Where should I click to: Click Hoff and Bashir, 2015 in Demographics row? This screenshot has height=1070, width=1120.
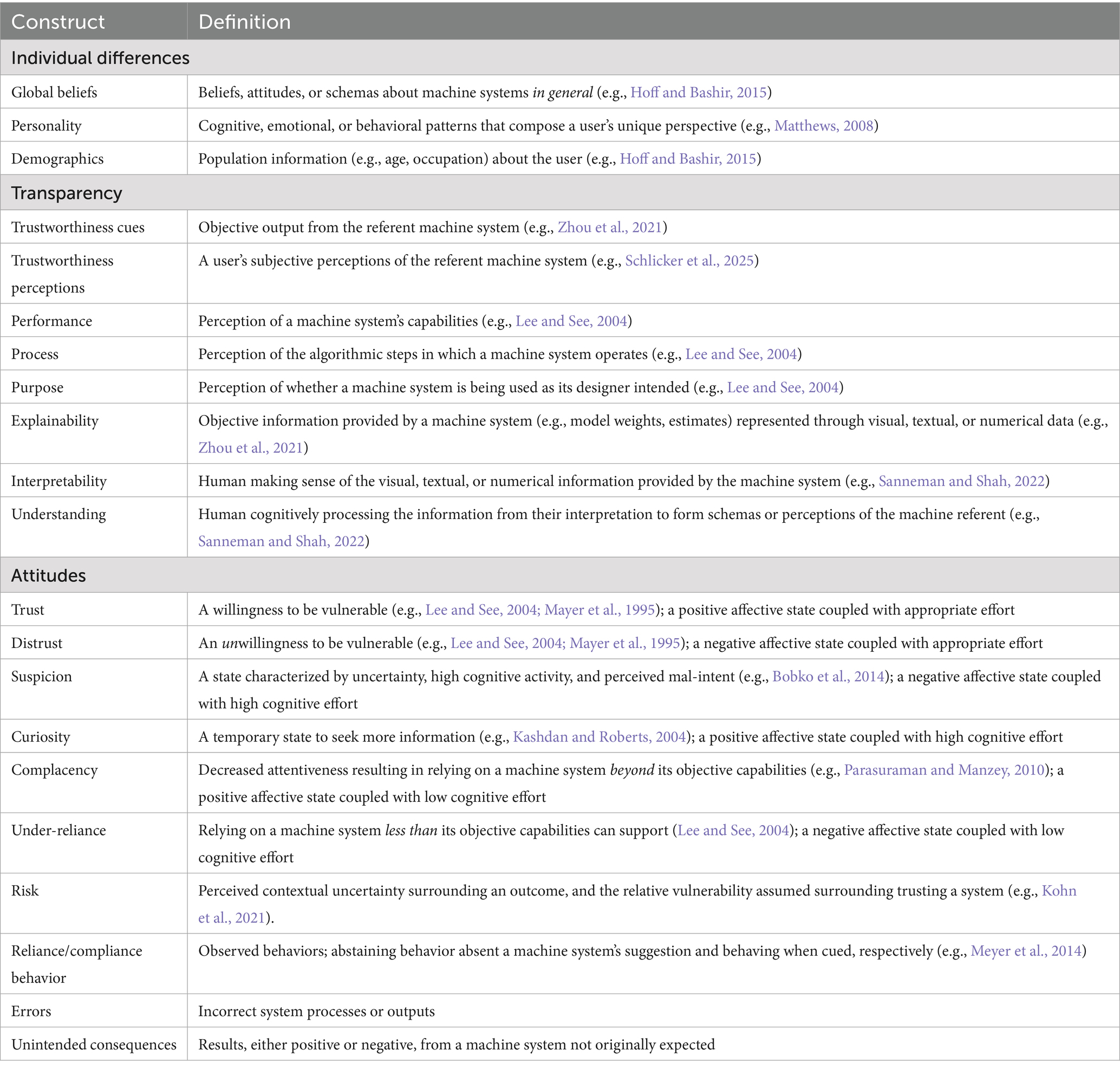pos(688,159)
